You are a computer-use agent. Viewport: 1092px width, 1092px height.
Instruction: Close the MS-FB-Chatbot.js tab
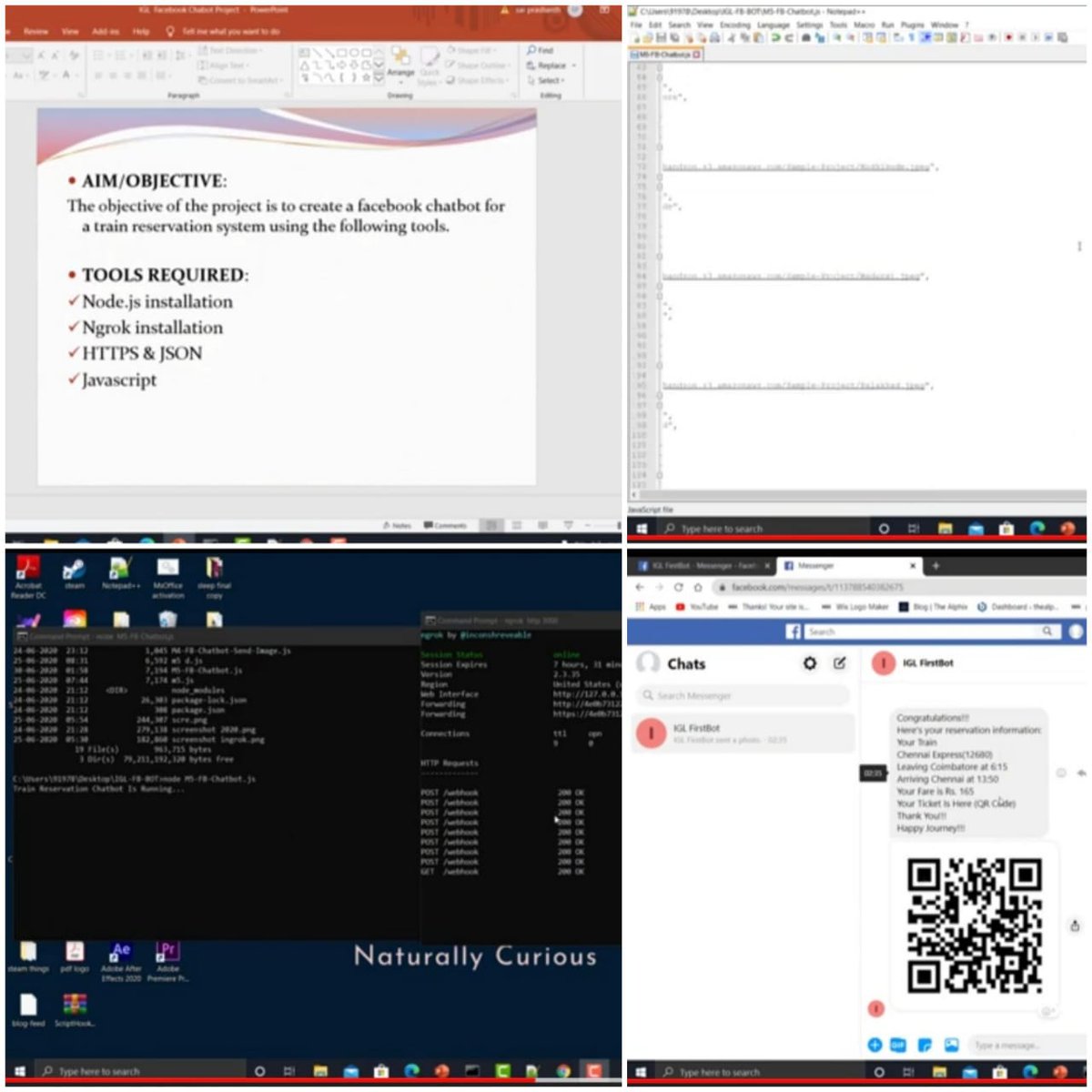pyautogui.click(x=698, y=55)
